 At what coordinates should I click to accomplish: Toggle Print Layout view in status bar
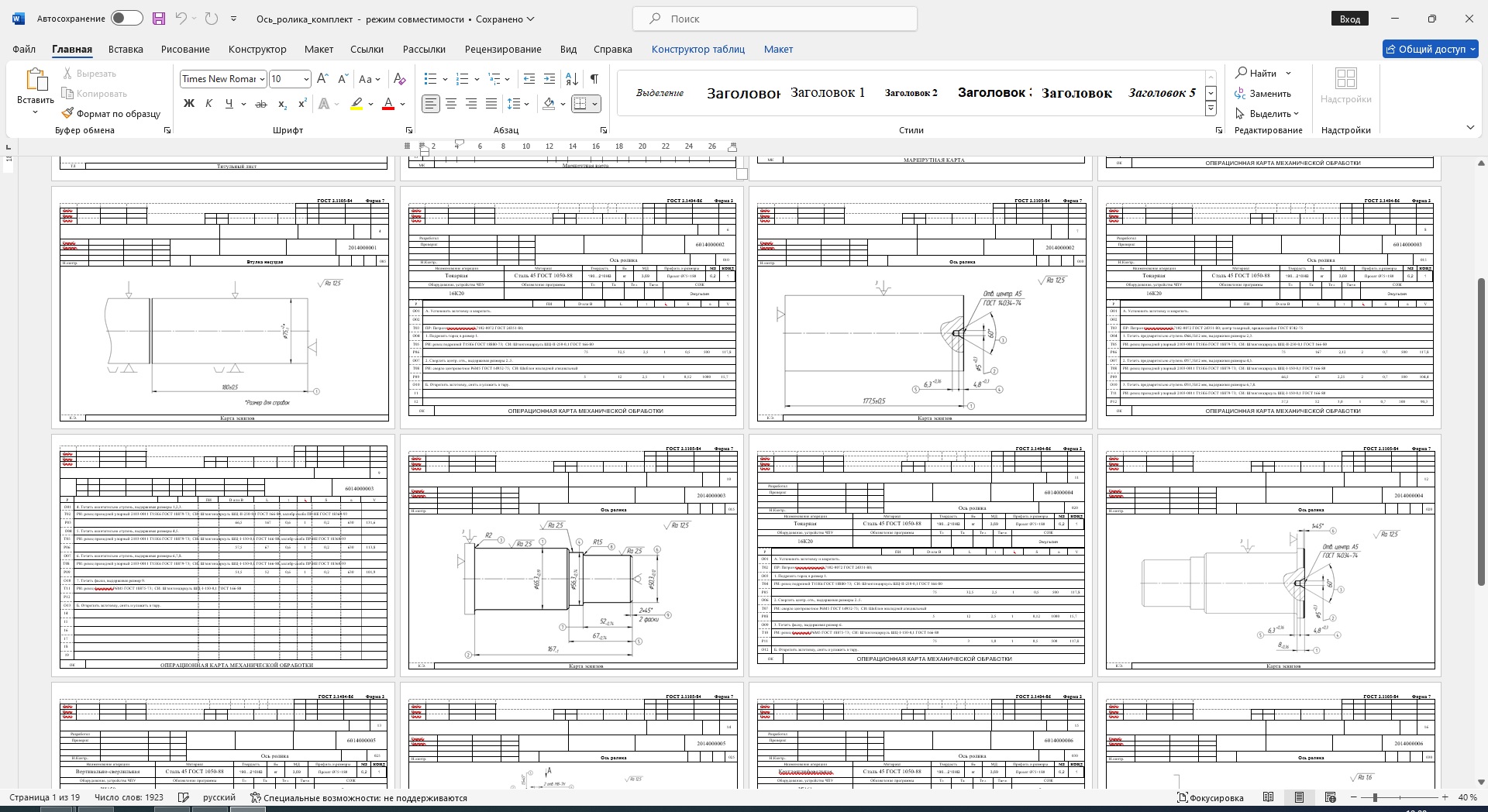[1300, 797]
